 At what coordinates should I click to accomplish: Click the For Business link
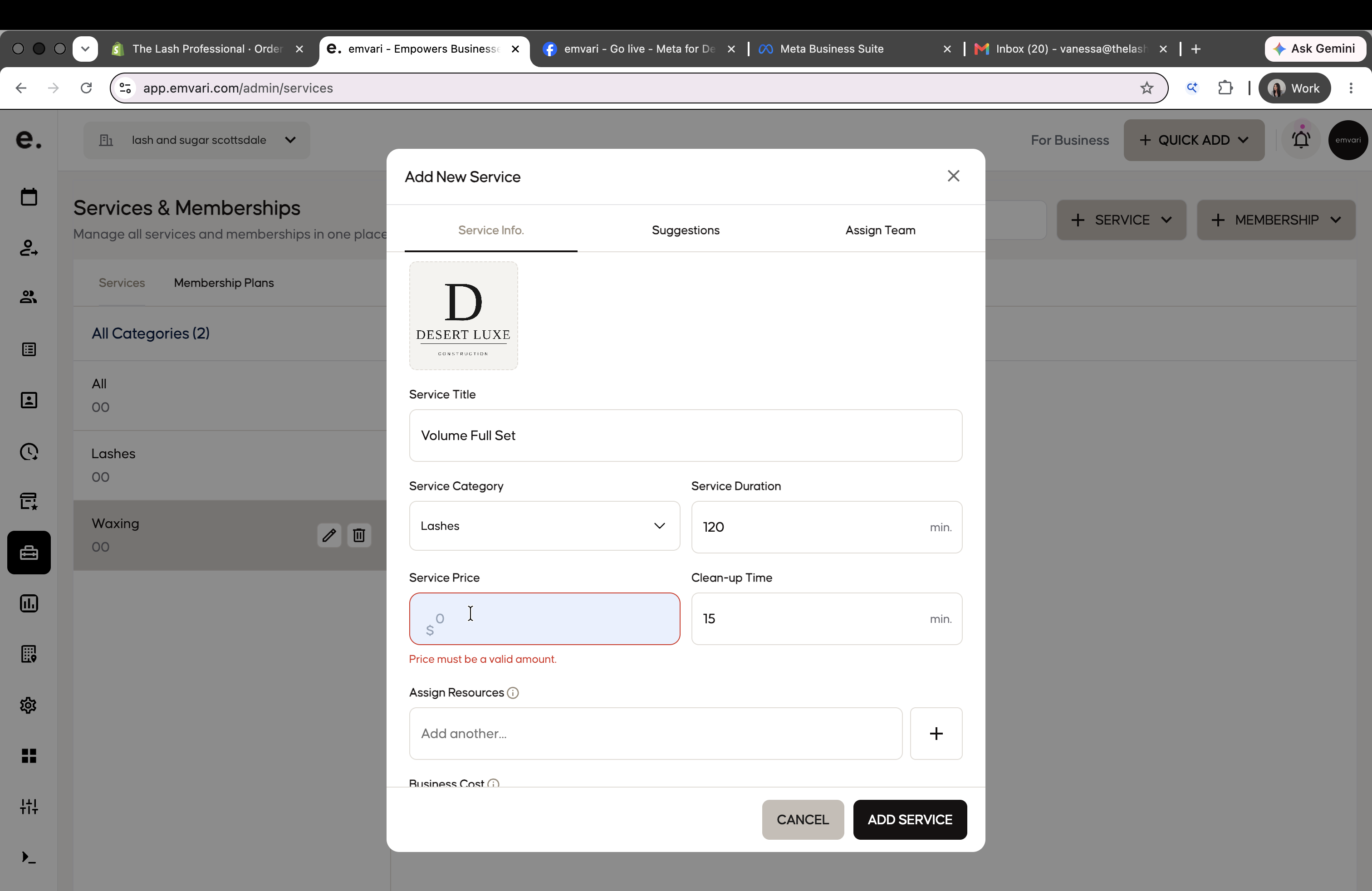pos(1069,140)
